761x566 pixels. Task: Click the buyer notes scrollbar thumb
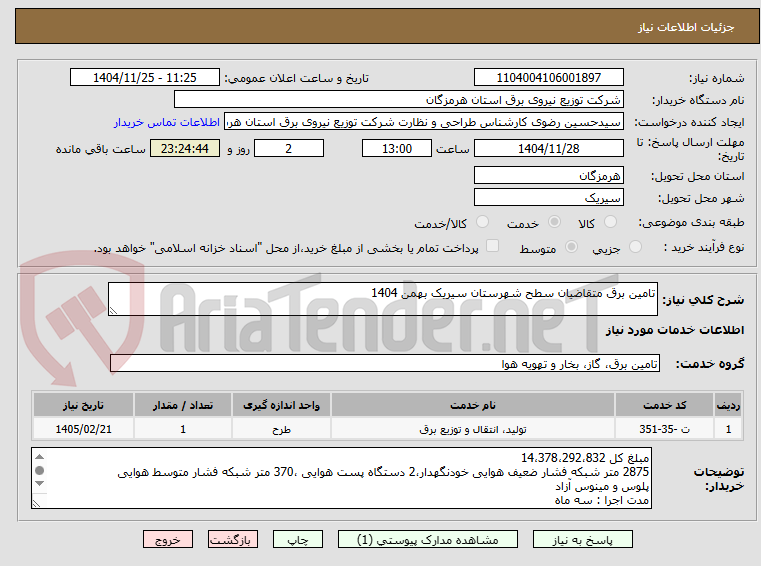(40, 470)
